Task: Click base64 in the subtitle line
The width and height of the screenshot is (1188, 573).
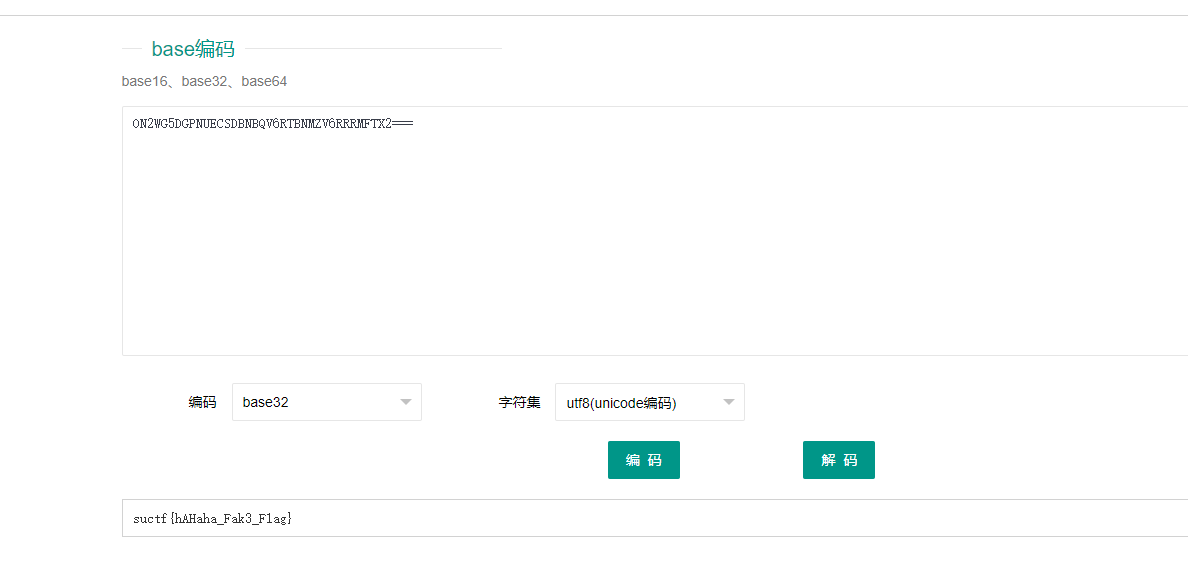Action: (x=264, y=81)
